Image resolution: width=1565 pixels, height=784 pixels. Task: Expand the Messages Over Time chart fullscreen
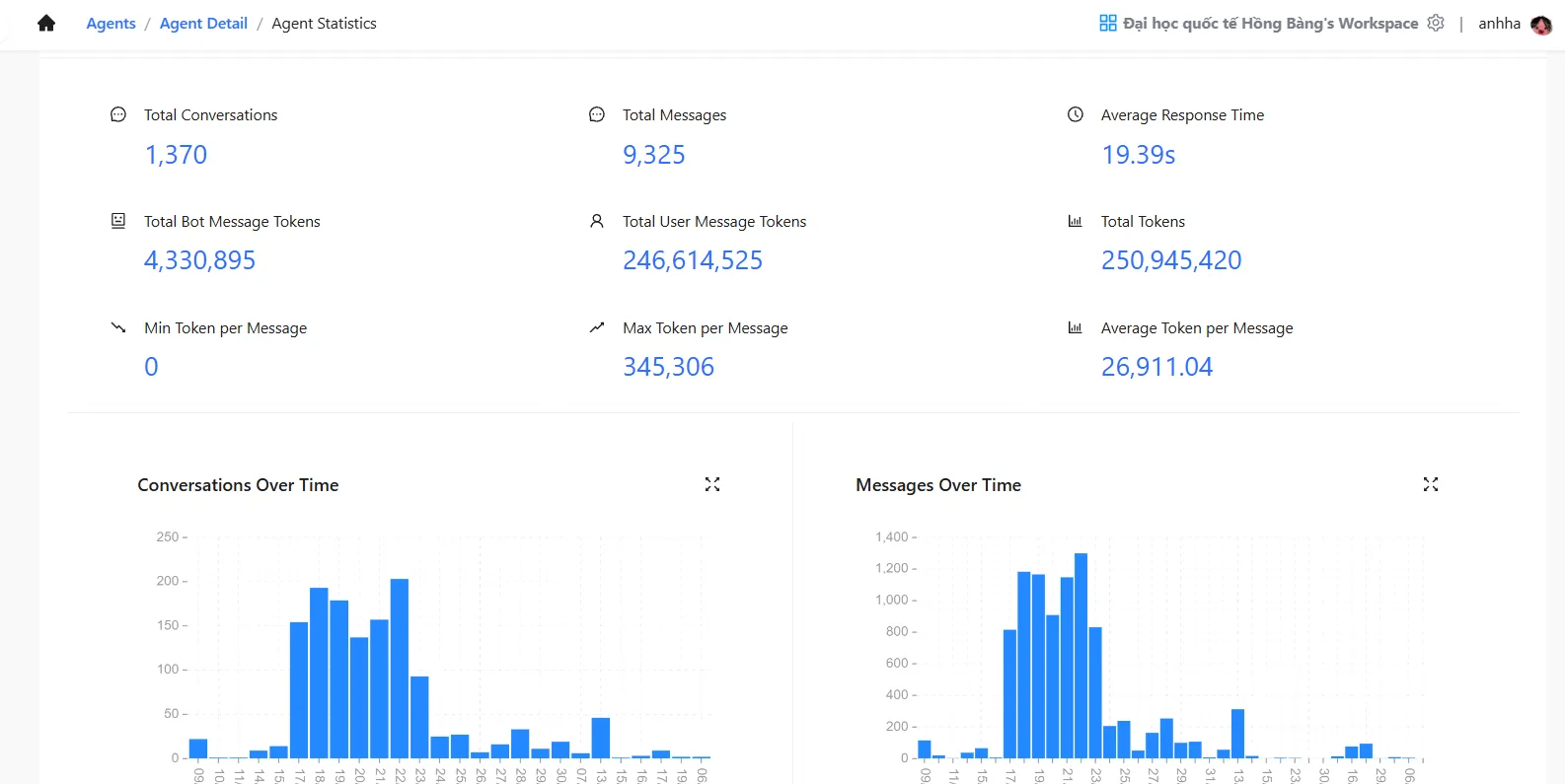point(1431,484)
